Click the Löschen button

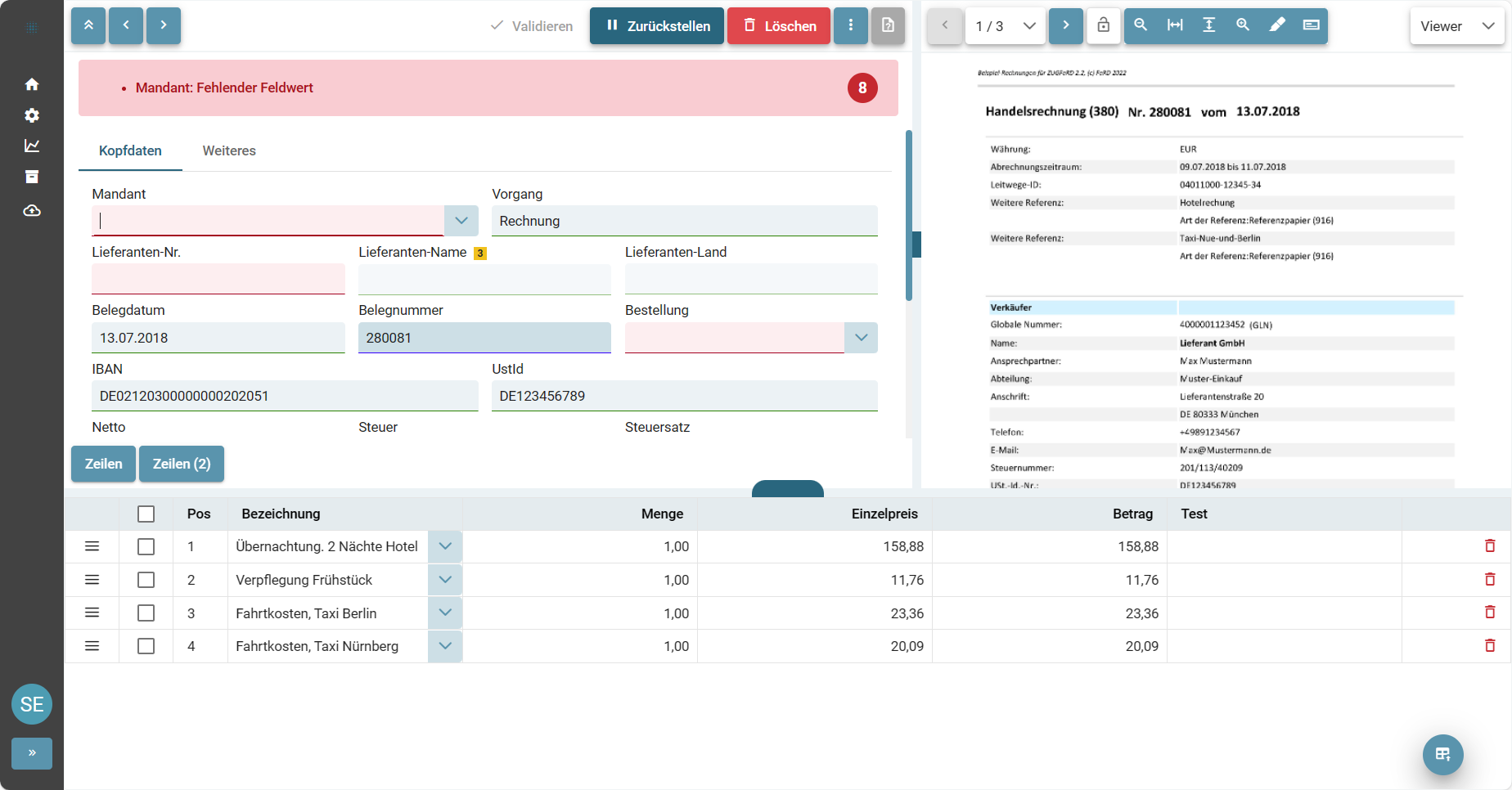pyautogui.click(x=779, y=26)
